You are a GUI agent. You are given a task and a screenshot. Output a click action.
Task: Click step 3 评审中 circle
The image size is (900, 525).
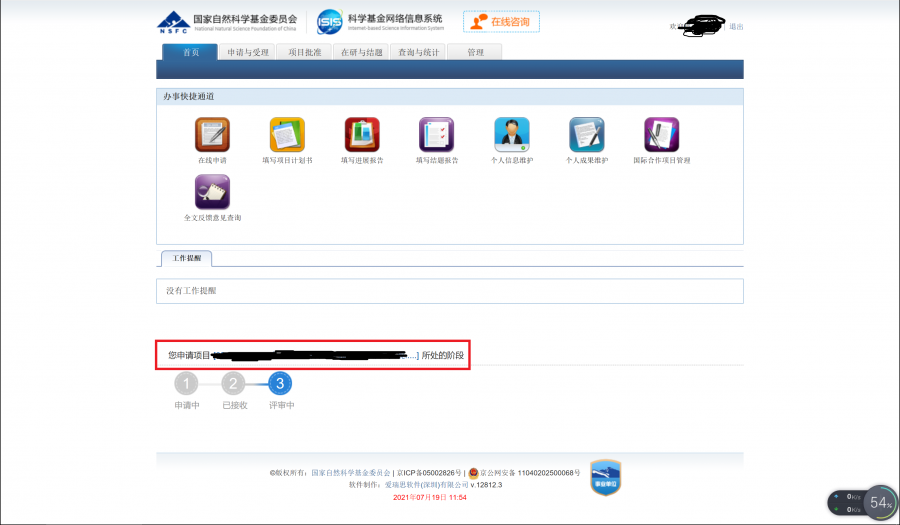[280, 383]
